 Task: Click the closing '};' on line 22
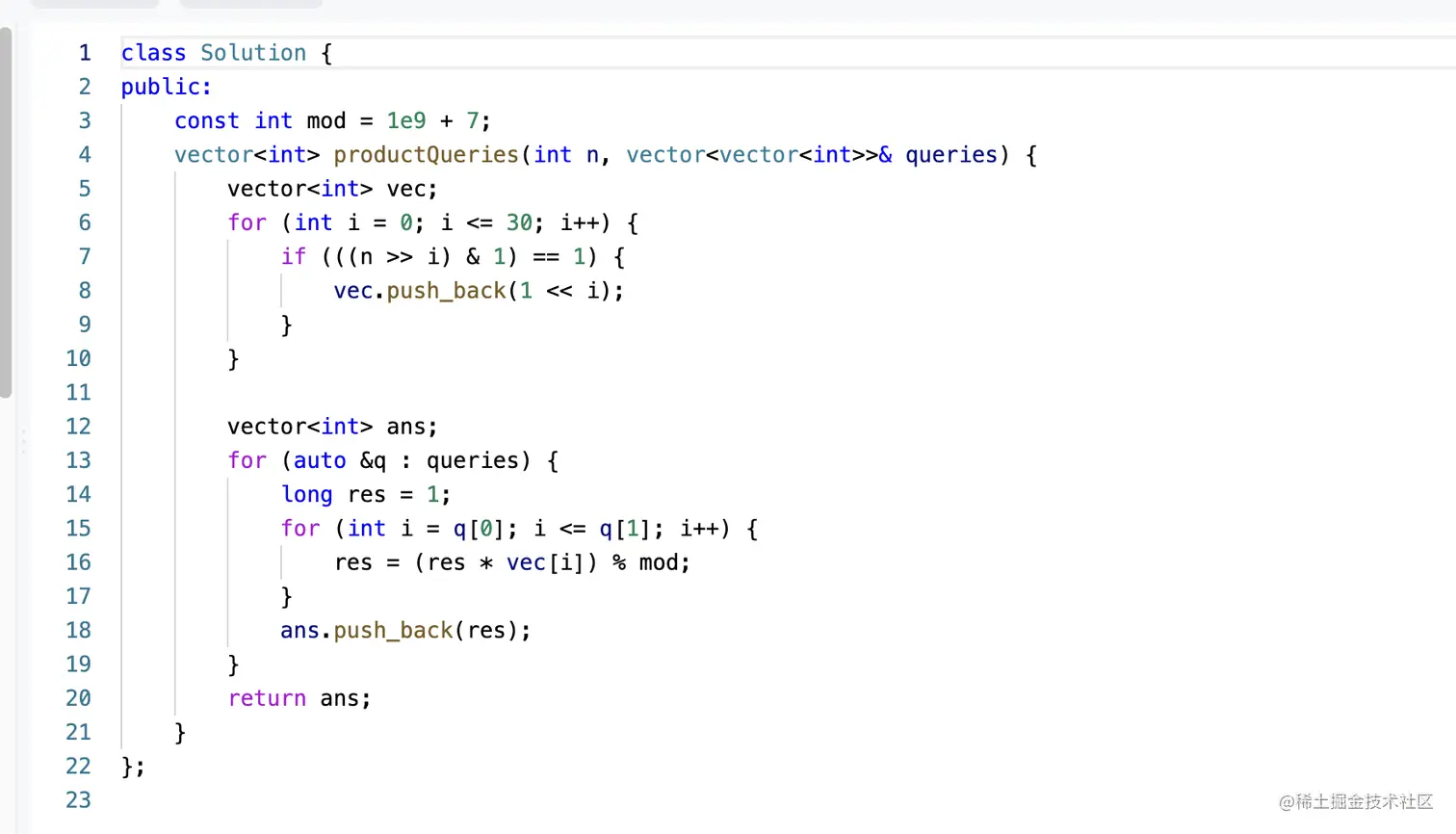pyautogui.click(x=133, y=767)
